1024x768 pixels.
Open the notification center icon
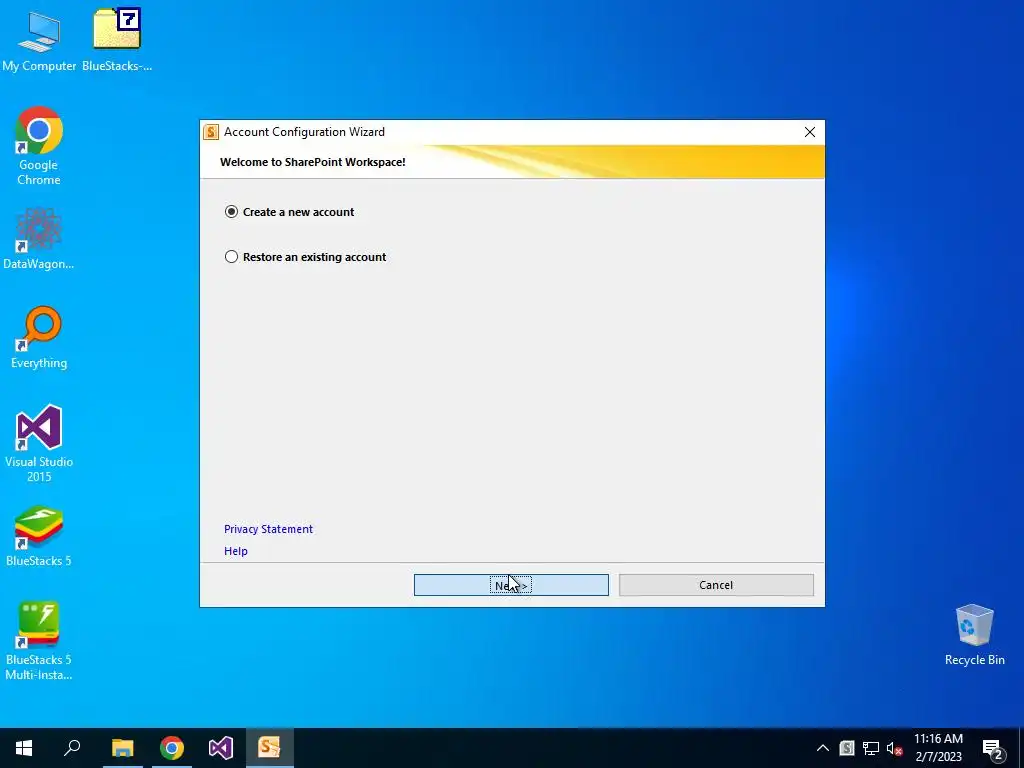(x=993, y=749)
